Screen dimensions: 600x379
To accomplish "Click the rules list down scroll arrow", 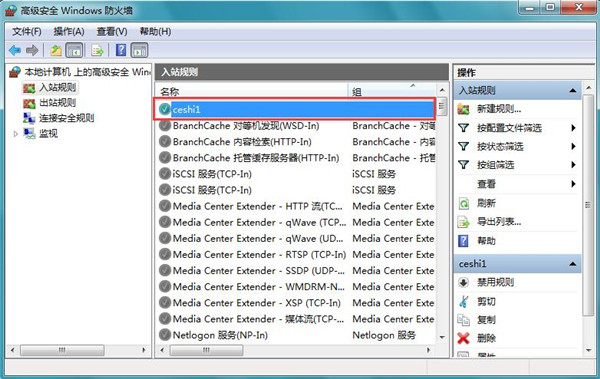I will click(x=442, y=337).
